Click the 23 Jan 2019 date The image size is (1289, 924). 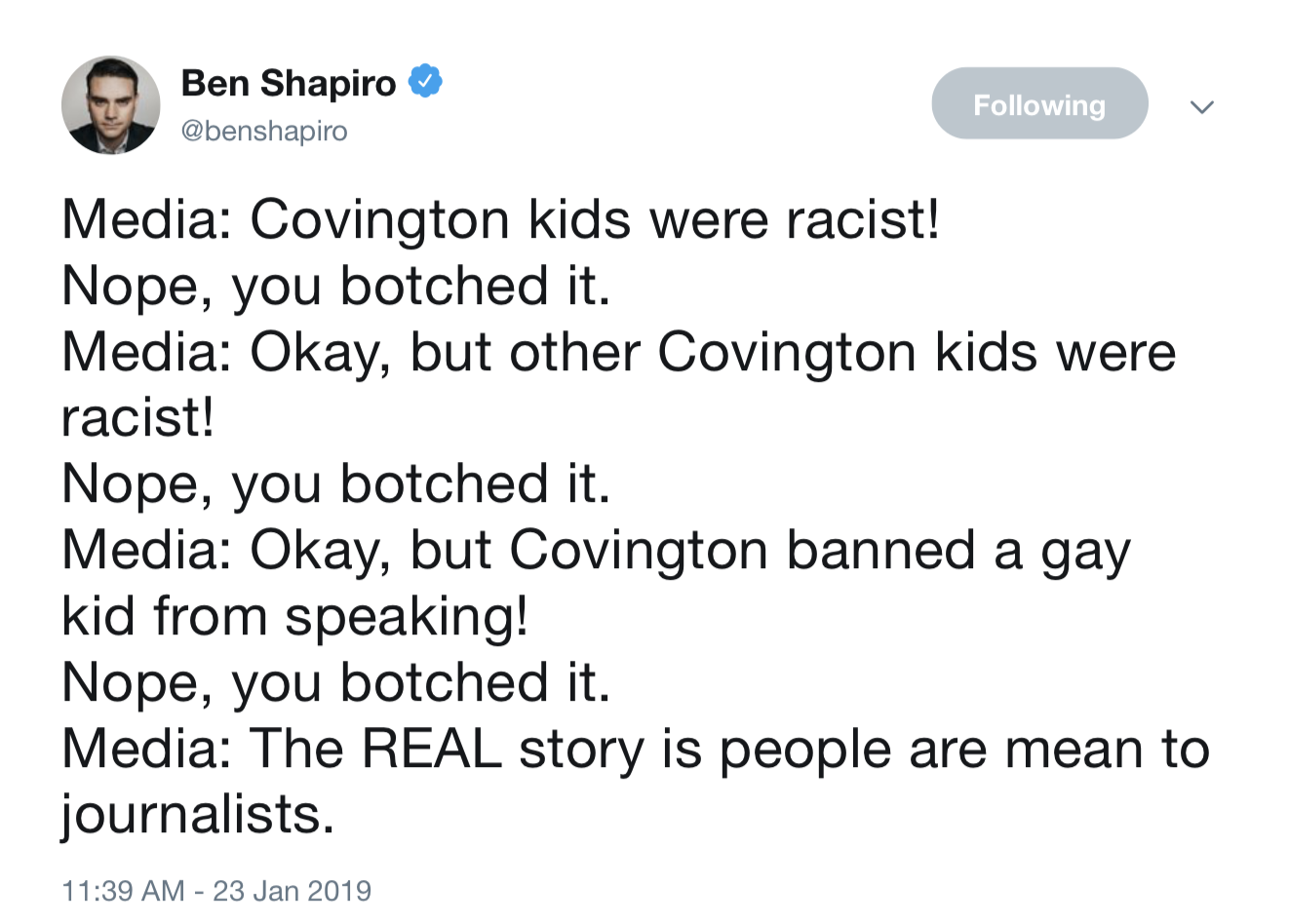pyautogui.click(x=293, y=890)
